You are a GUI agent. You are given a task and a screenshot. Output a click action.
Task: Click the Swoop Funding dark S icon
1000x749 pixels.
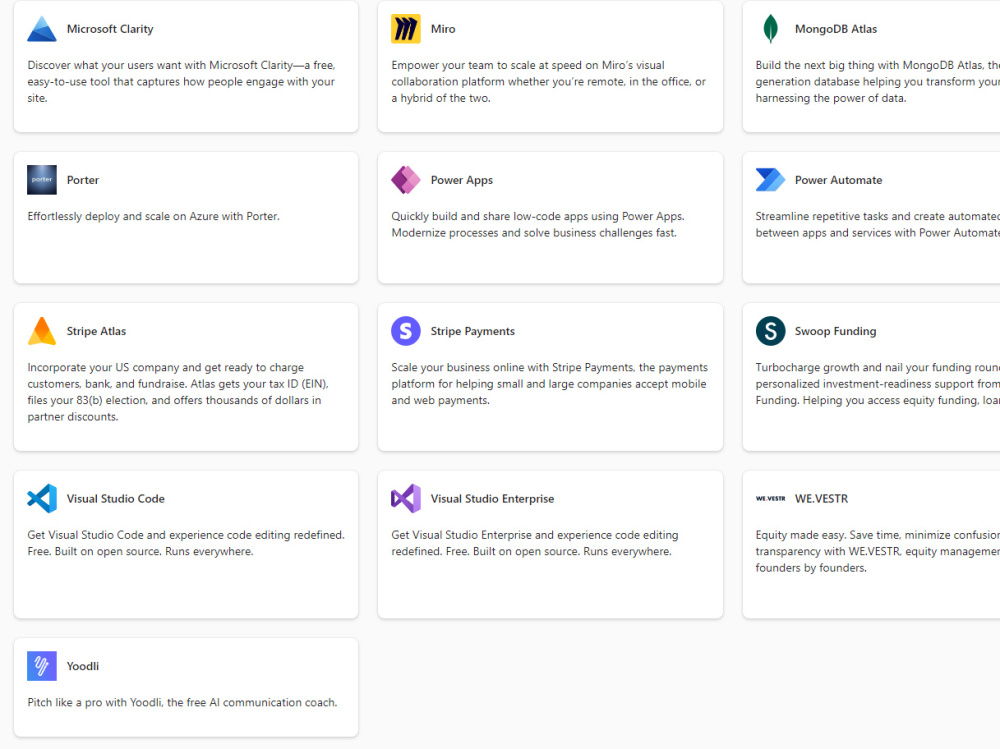coord(770,331)
